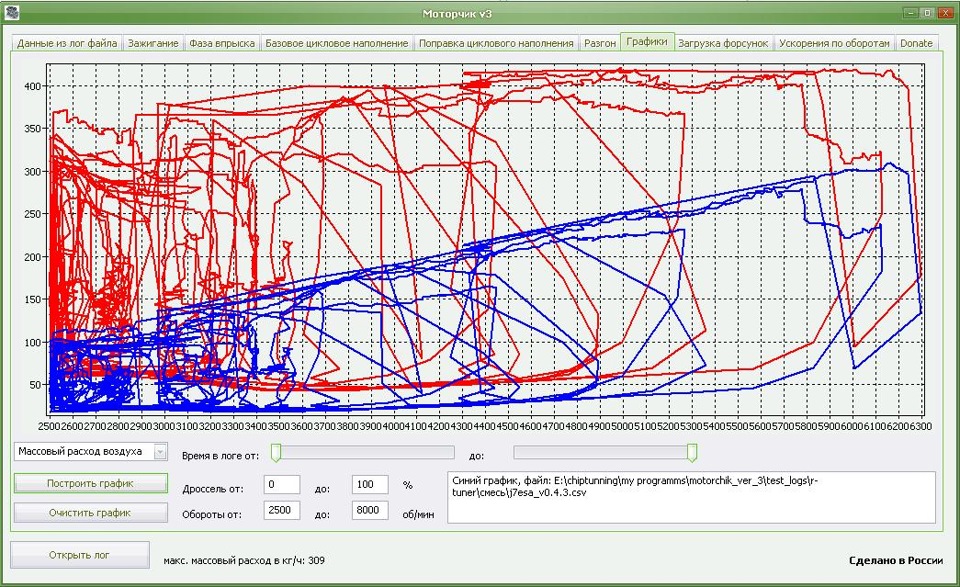Click the 'Построить график' button
Screen dimensions: 960x587
point(91,483)
